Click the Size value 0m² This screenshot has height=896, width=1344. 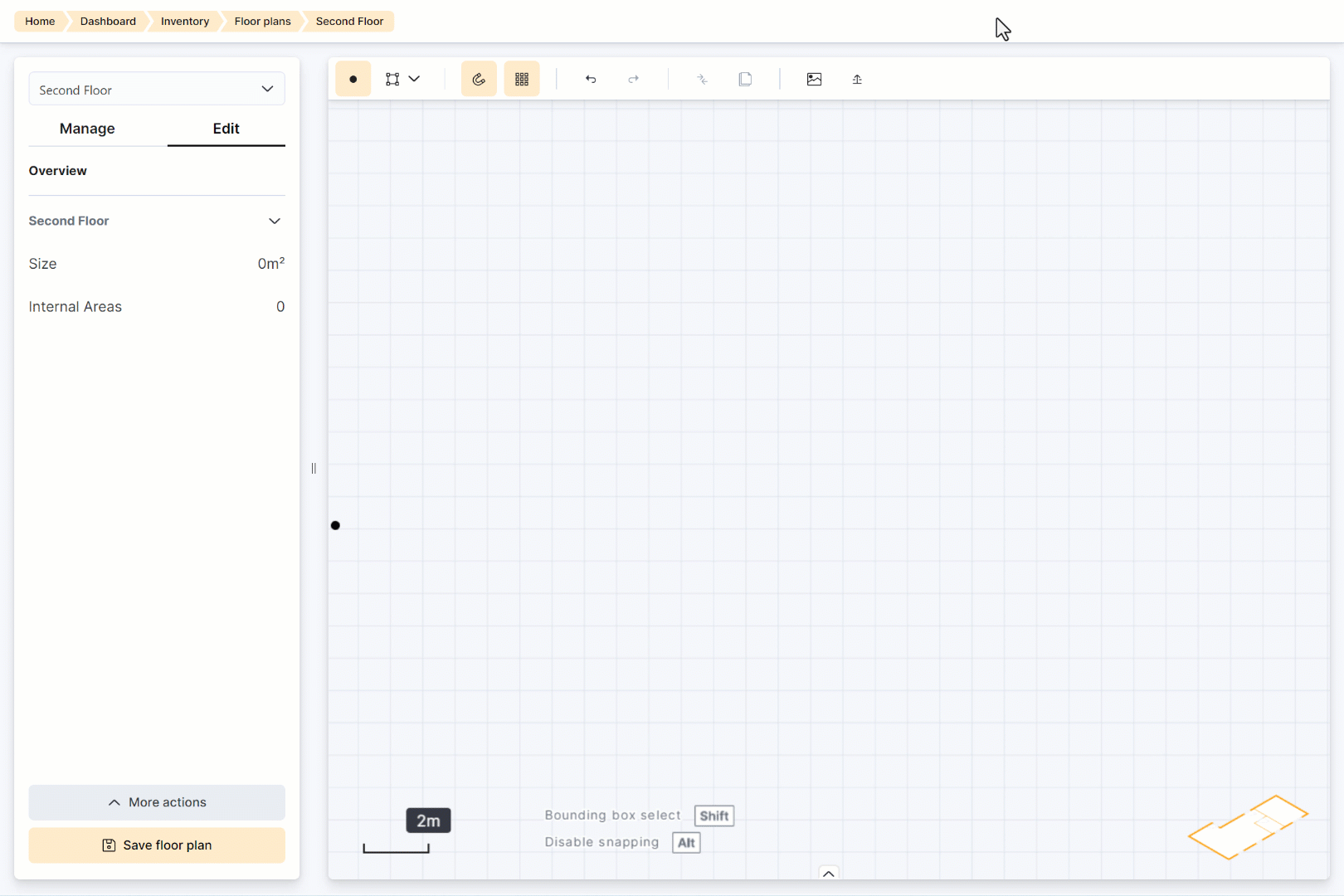tap(271, 263)
